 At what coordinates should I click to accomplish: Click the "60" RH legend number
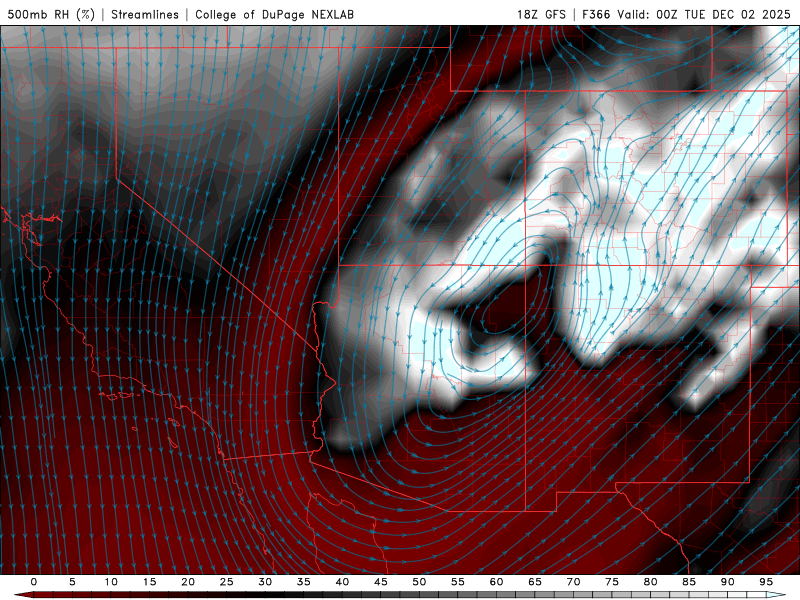(496, 582)
